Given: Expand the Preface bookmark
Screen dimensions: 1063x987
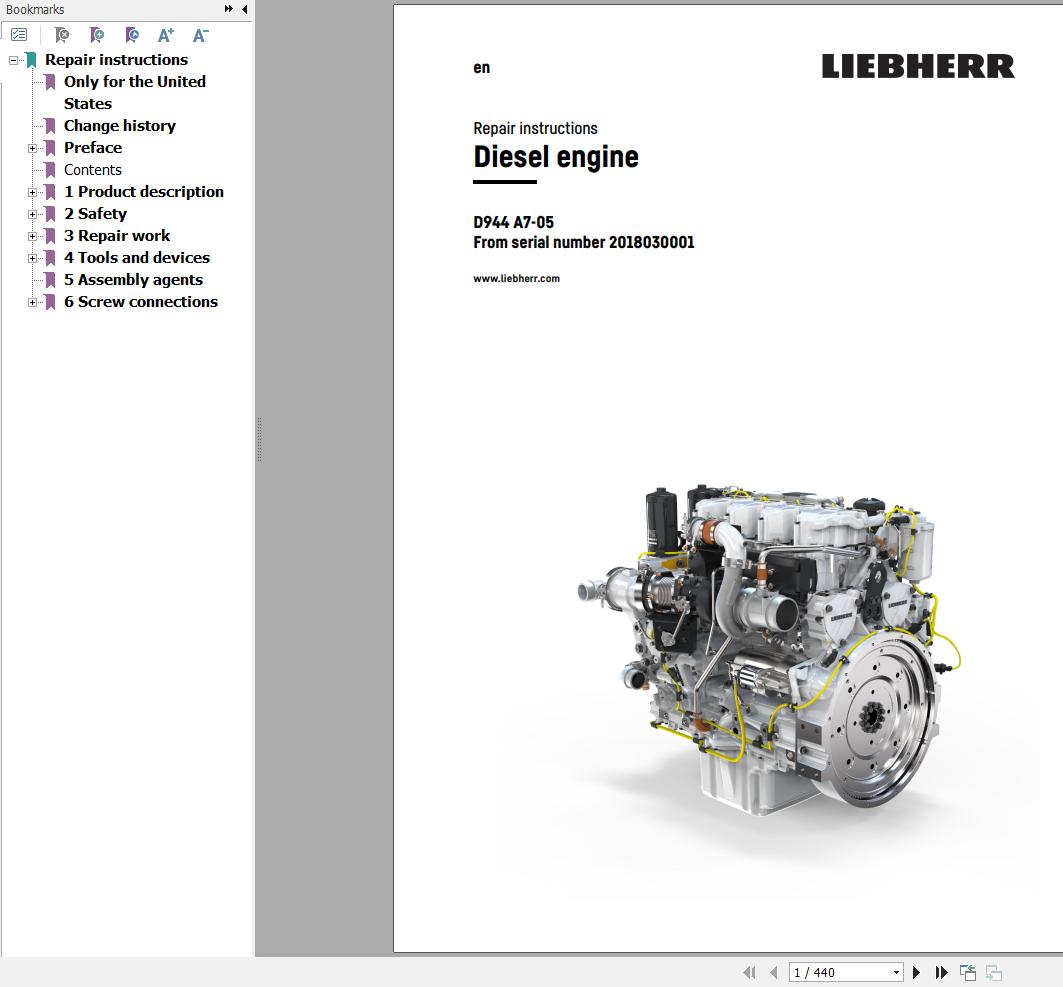Looking at the screenshot, I should (33, 148).
